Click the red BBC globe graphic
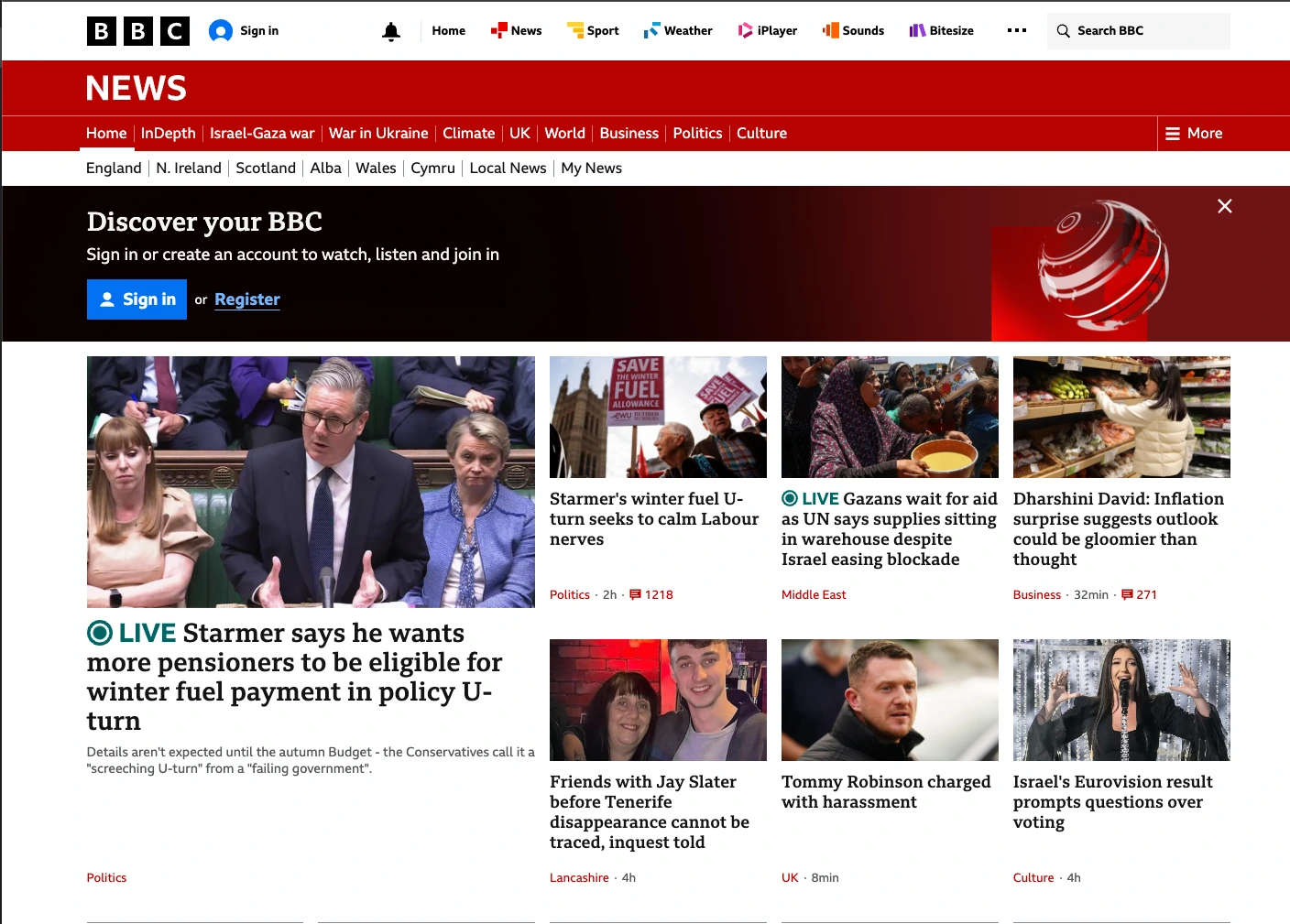Viewport: 1290px width, 924px height. coord(1102,266)
